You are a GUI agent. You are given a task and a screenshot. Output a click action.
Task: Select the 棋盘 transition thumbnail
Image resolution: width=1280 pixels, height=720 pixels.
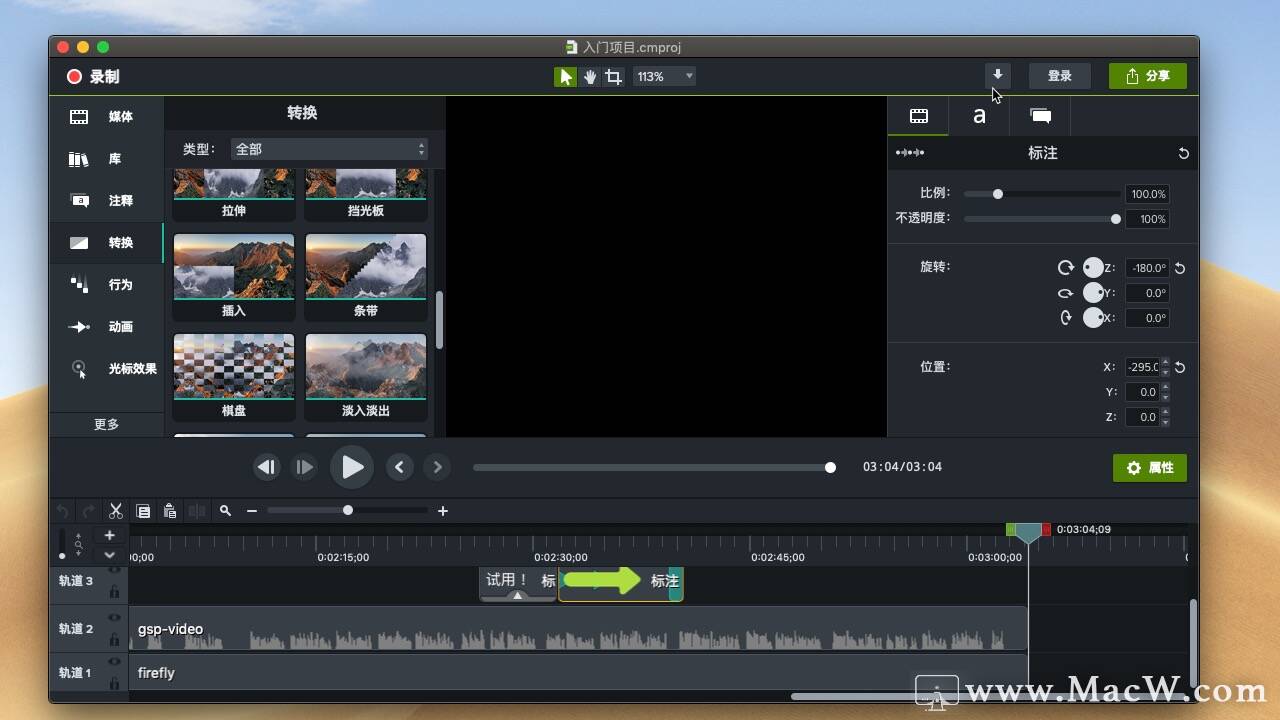[x=234, y=377]
